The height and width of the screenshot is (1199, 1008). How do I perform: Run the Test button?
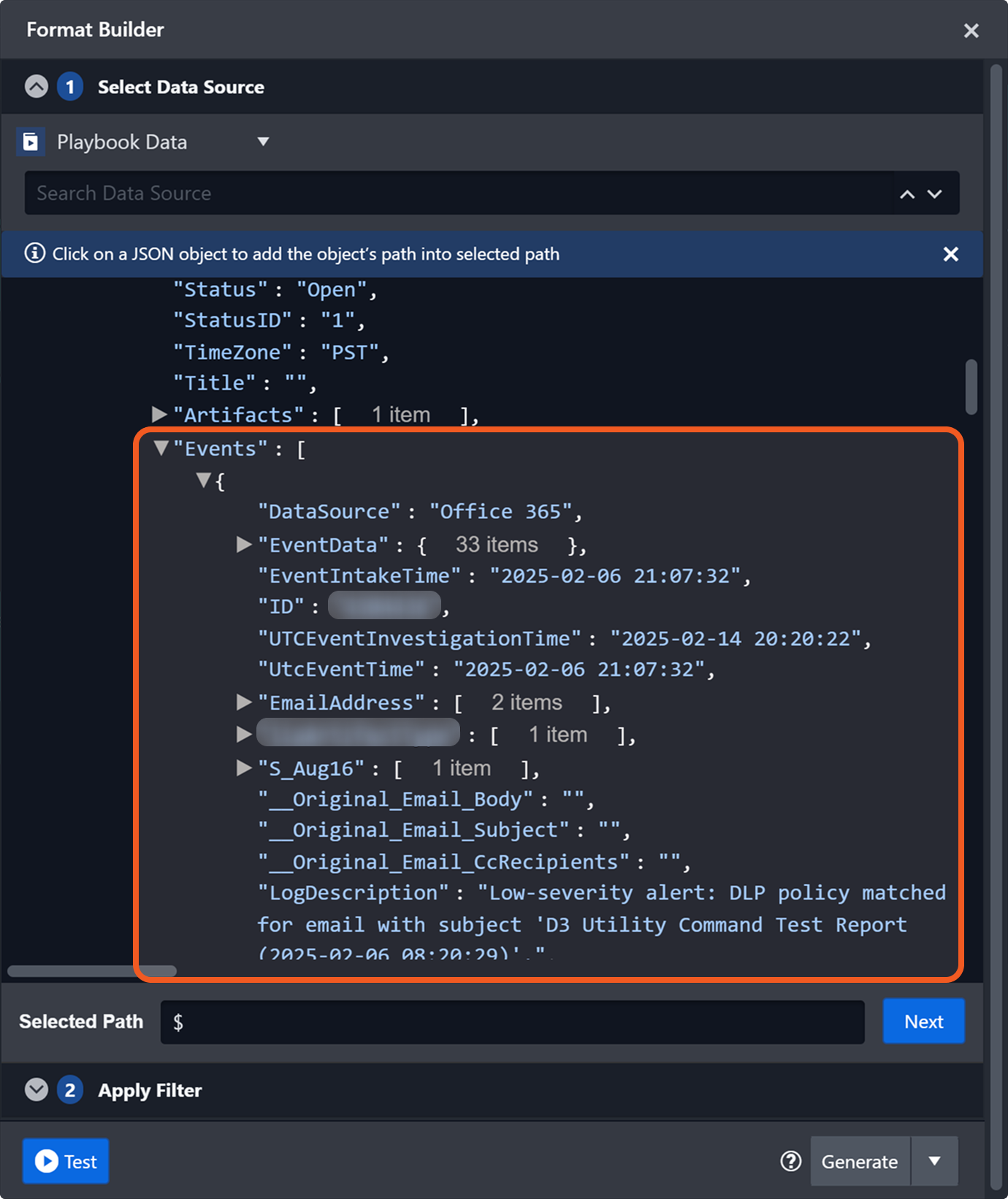coord(66,1161)
